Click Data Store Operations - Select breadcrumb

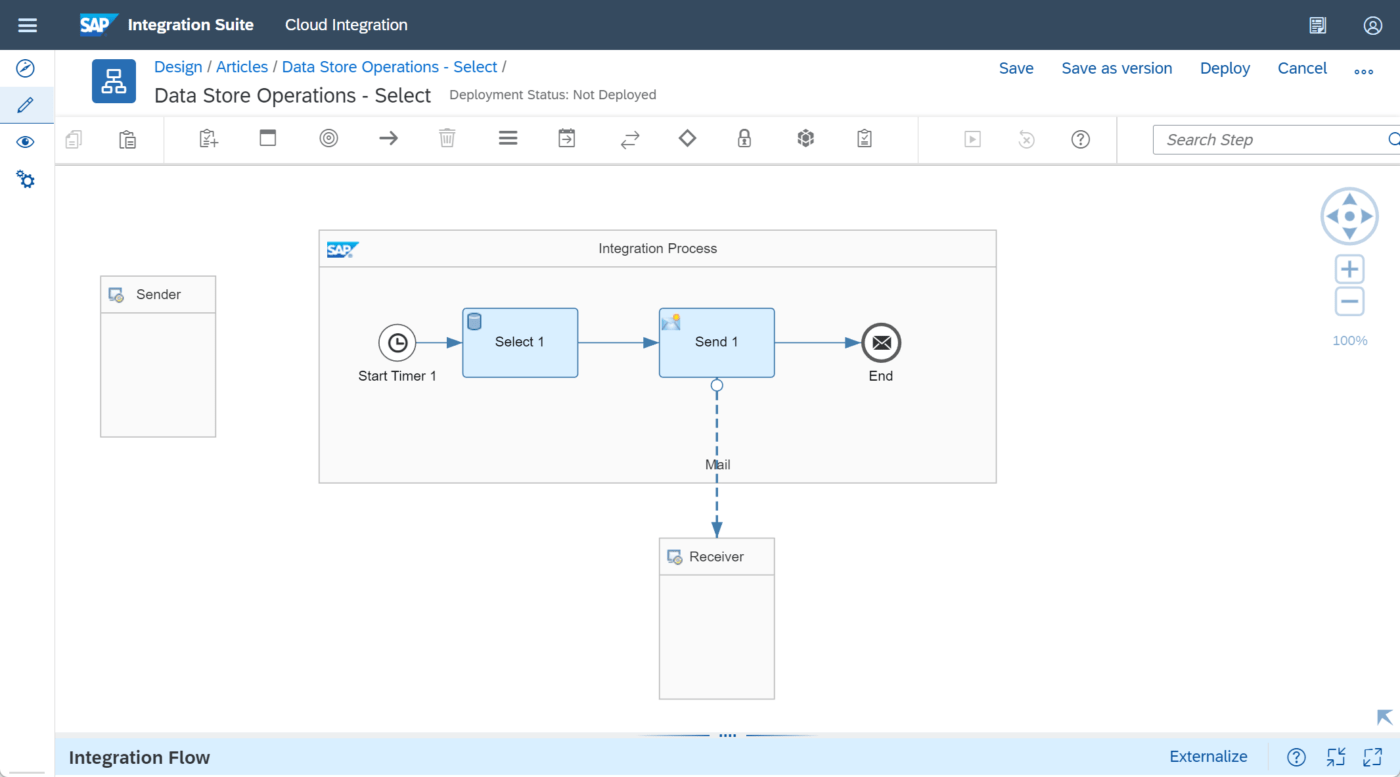(389, 67)
